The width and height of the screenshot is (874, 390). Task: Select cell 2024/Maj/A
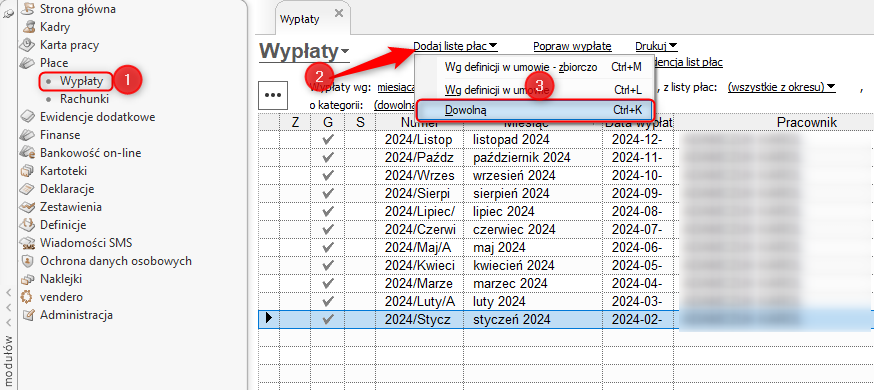[420, 247]
